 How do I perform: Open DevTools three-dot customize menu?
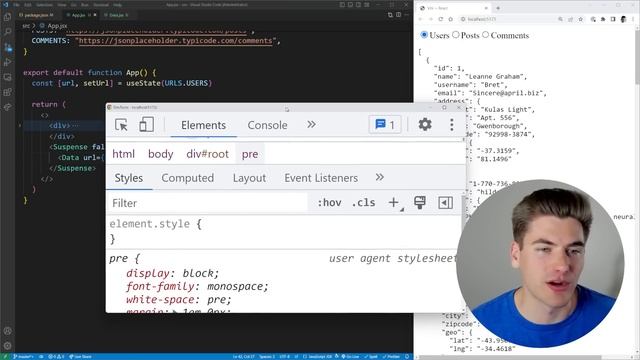click(451, 124)
